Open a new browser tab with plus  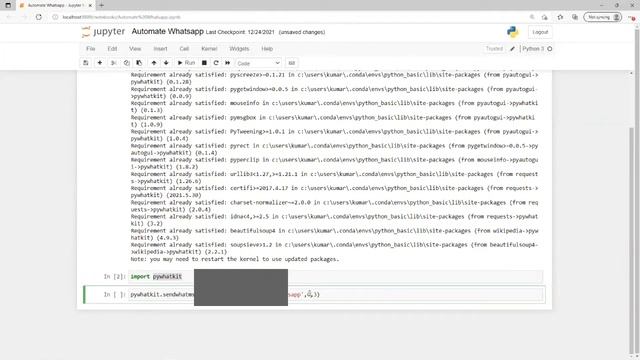(x=101, y=5)
